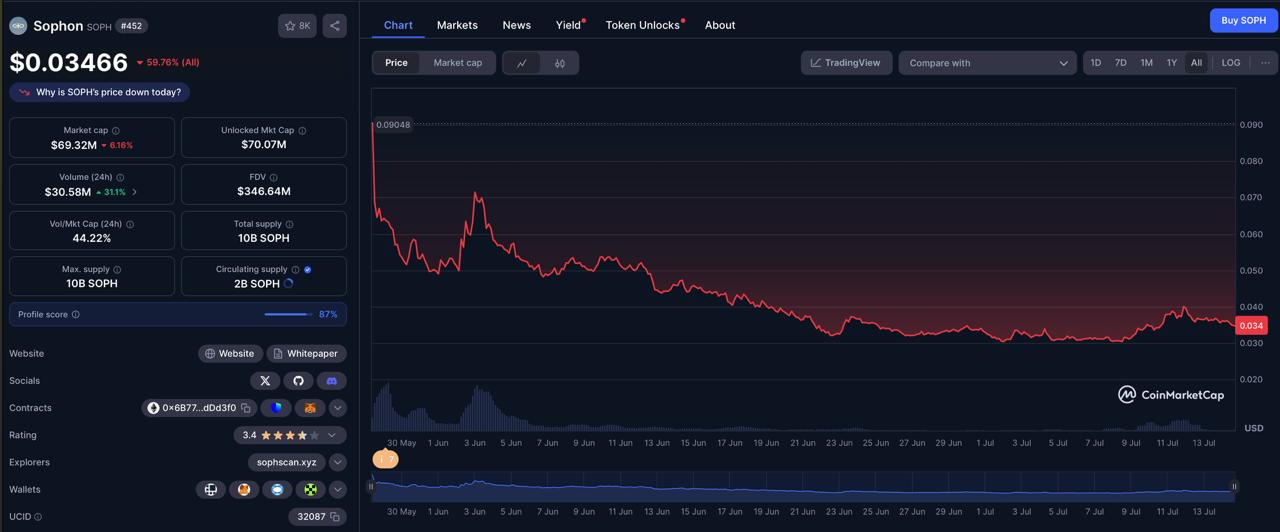Click Volume (24h) info icon

(x=120, y=177)
